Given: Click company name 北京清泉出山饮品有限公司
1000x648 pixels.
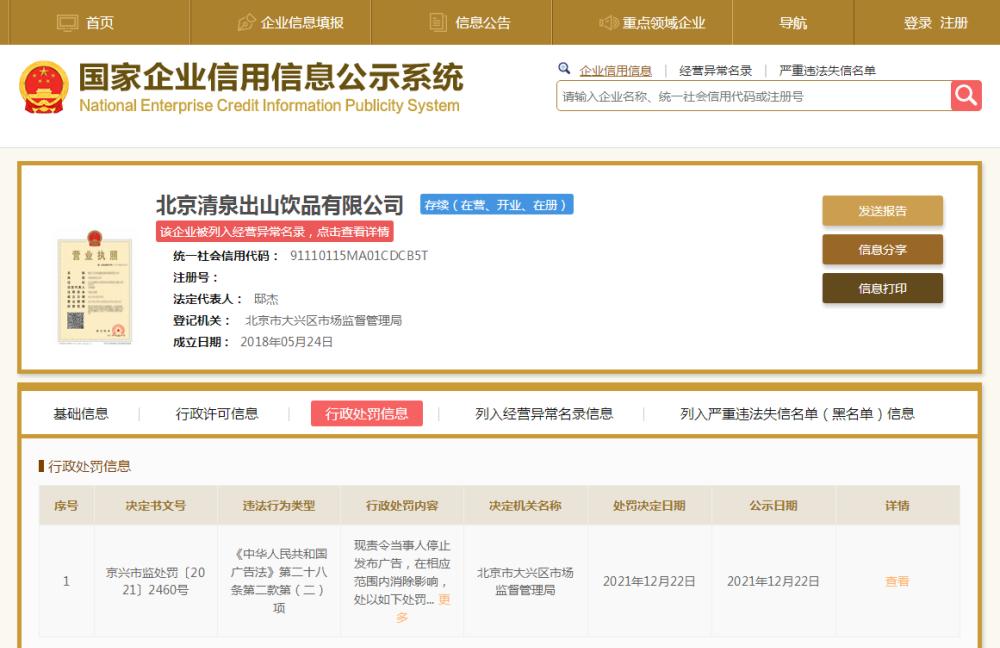Looking at the screenshot, I should coord(280,205).
